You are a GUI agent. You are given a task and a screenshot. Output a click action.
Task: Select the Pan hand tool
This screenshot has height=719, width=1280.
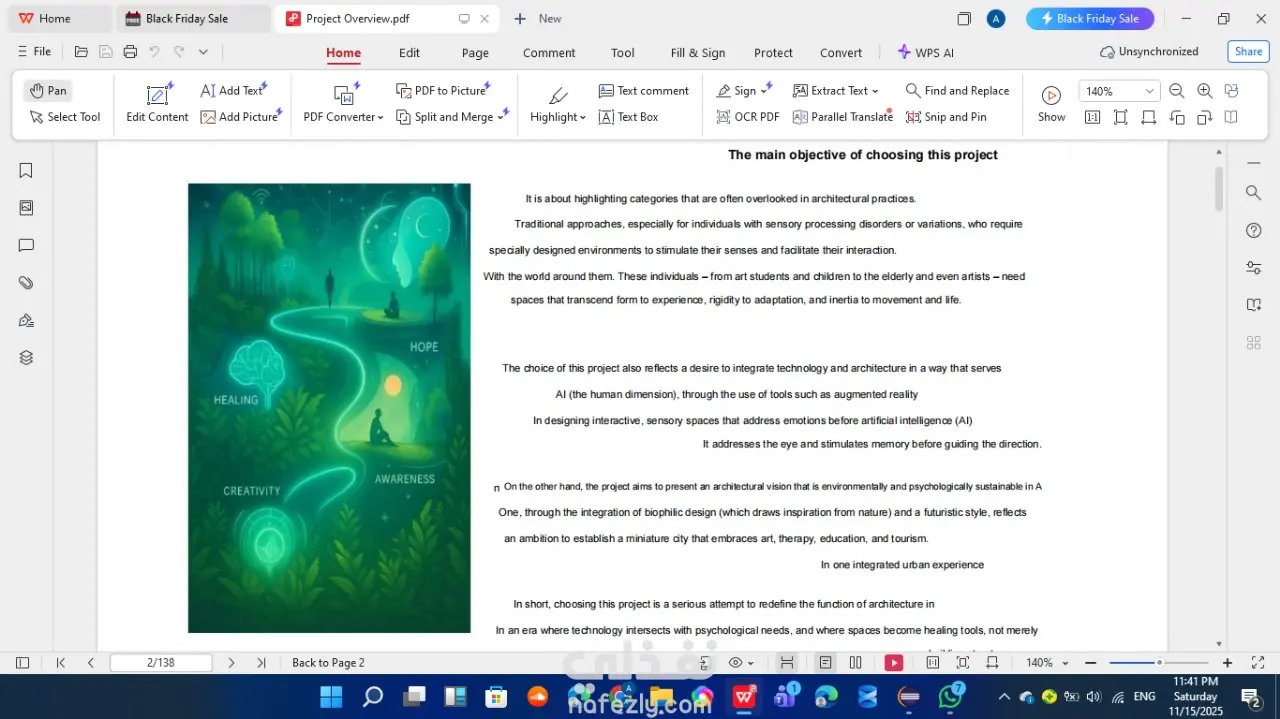(48, 90)
